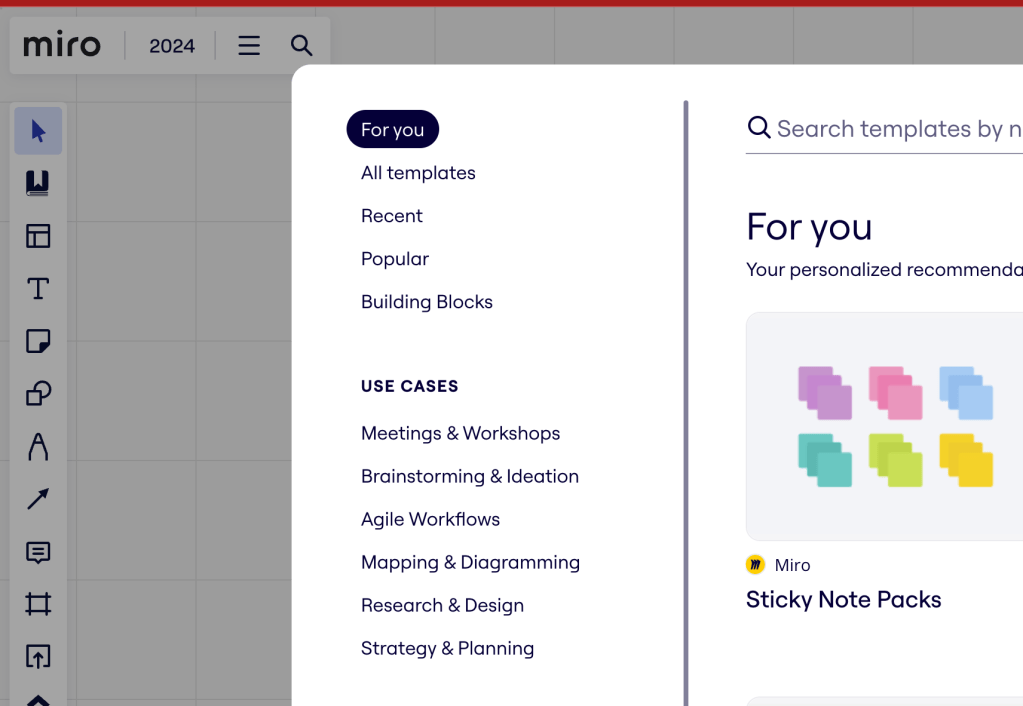Screen dimensions: 1023x706
Task: Click the Sticky Note Packs title
Action: 844,600
